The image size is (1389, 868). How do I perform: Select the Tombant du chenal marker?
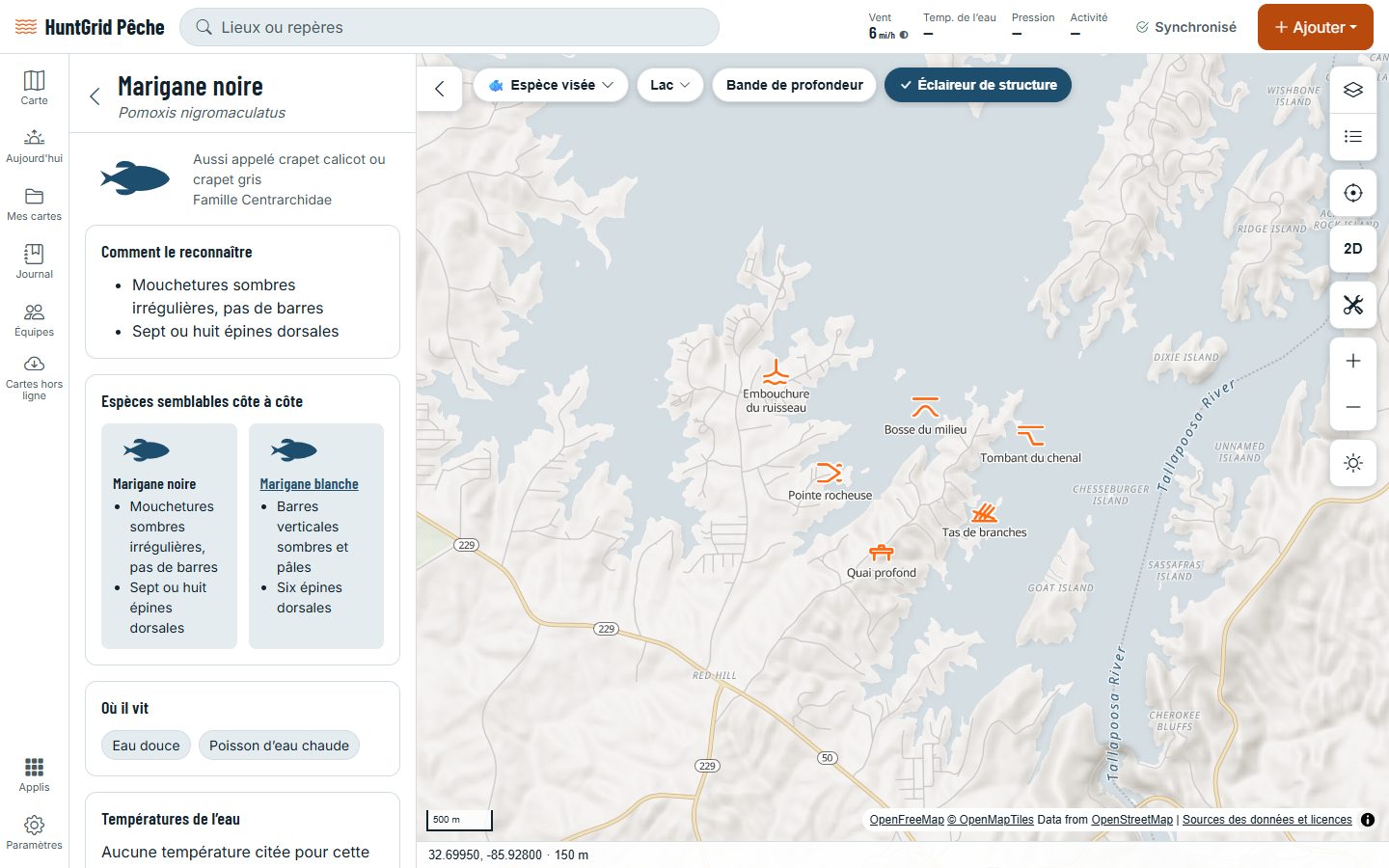tap(1030, 435)
